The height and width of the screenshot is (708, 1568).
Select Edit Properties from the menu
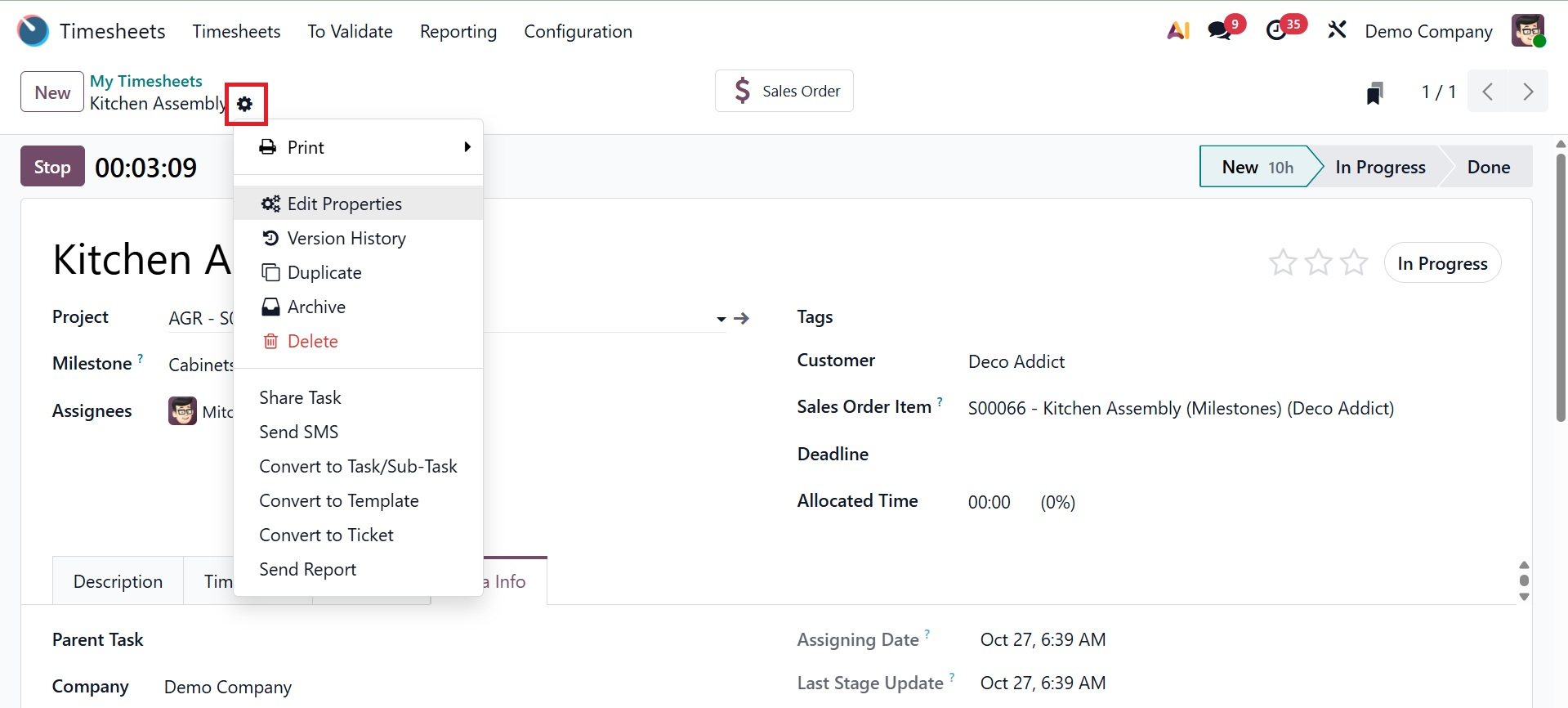pyautogui.click(x=344, y=204)
